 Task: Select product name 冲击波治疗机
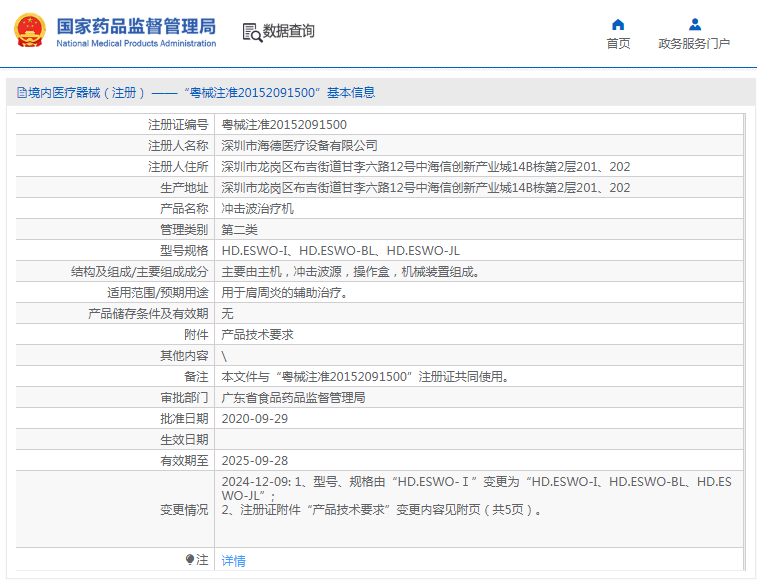[257, 209]
